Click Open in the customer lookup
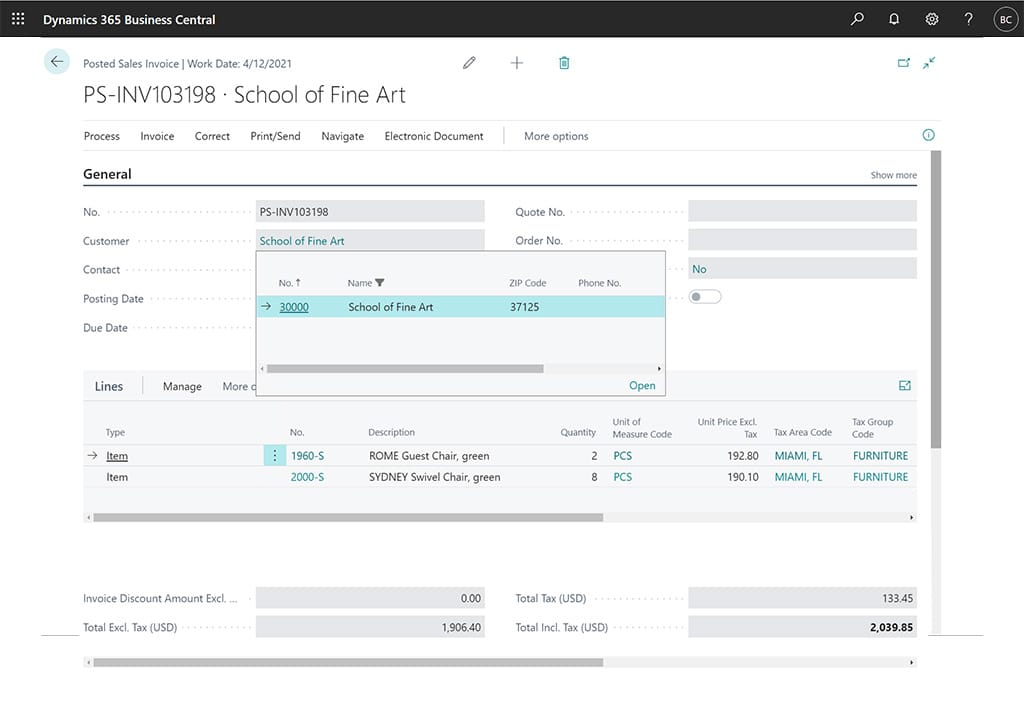This screenshot has height=724, width=1024. [642, 385]
